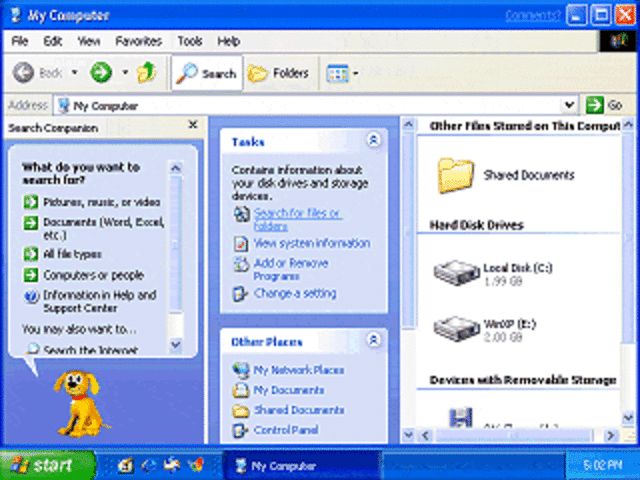Go up one folder level
This screenshot has width=640, height=480.
coord(146,72)
